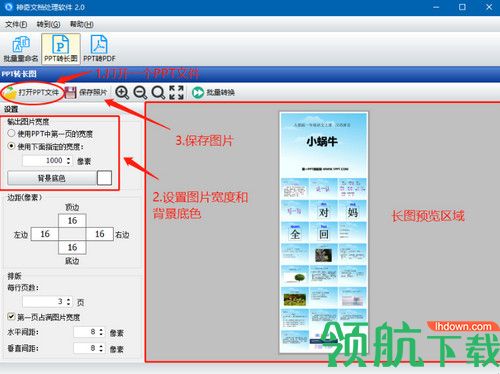500x374 pixels.
Task: Zoom out of the long image preview
Action: (x=140, y=92)
